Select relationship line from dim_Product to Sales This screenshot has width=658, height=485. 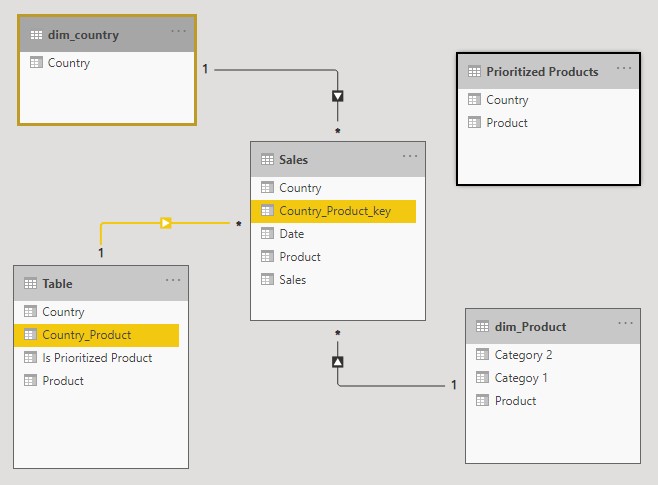point(390,385)
